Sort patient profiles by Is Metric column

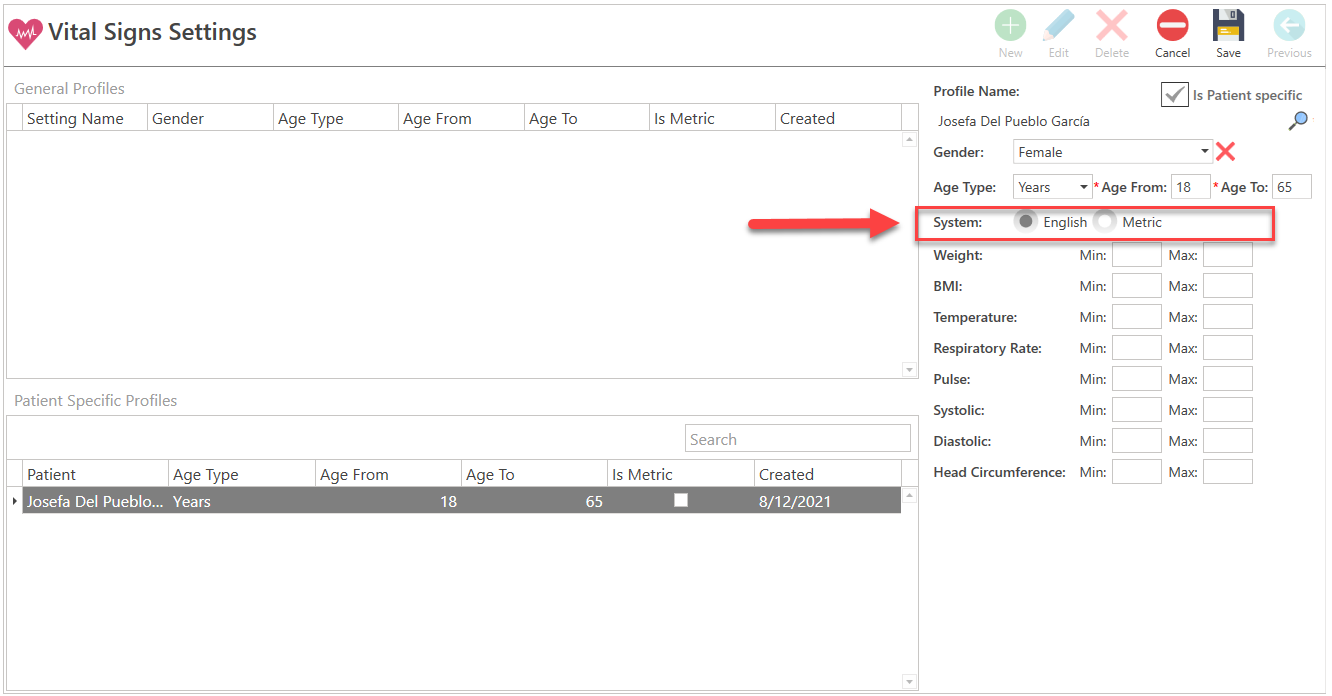tap(681, 474)
